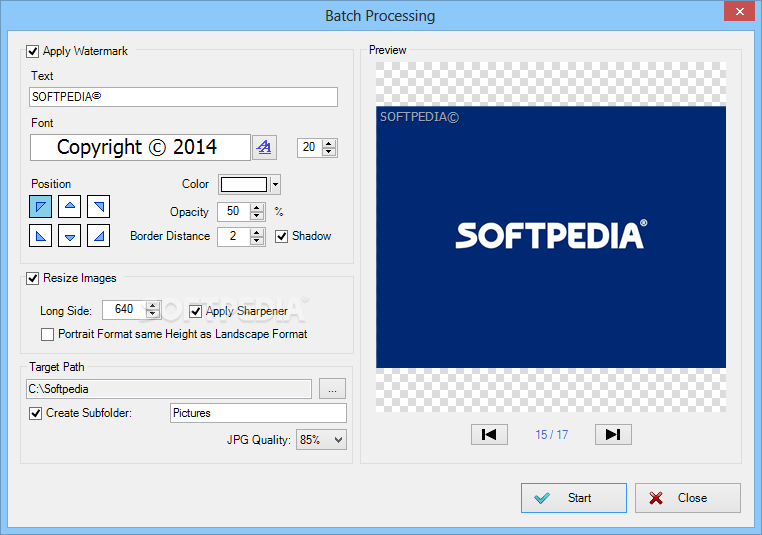
Task: Click the font preview Copyright © 2014
Action: pyautogui.click(x=140, y=147)
